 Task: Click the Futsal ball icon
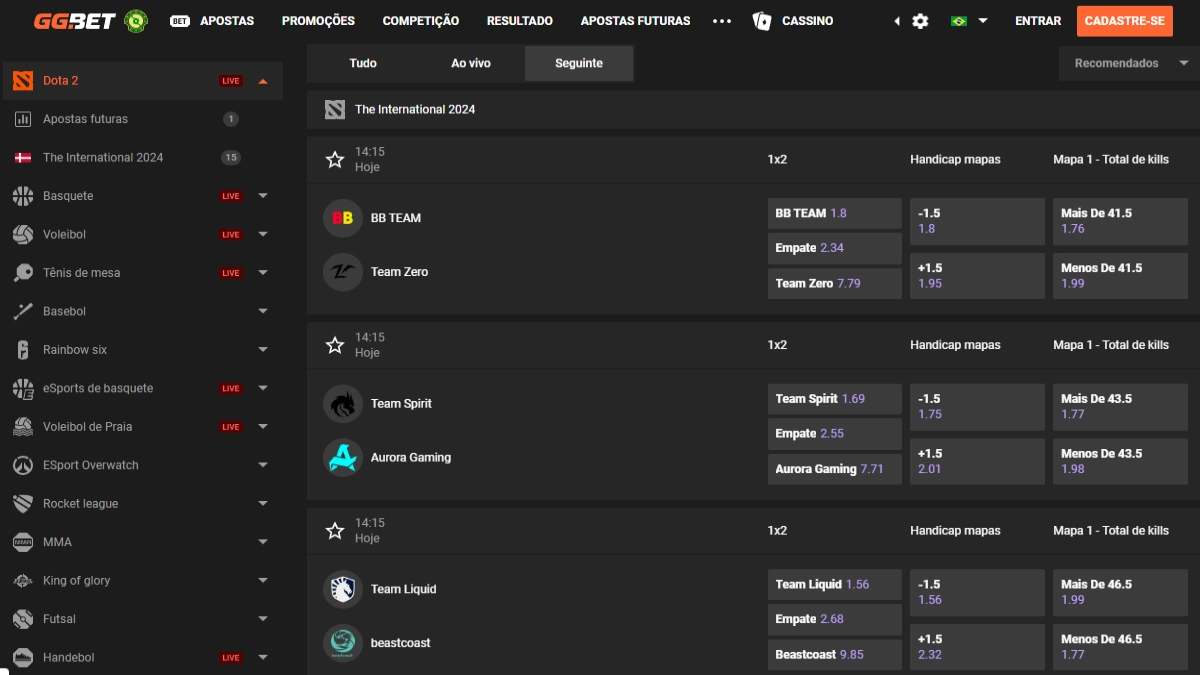23,620
